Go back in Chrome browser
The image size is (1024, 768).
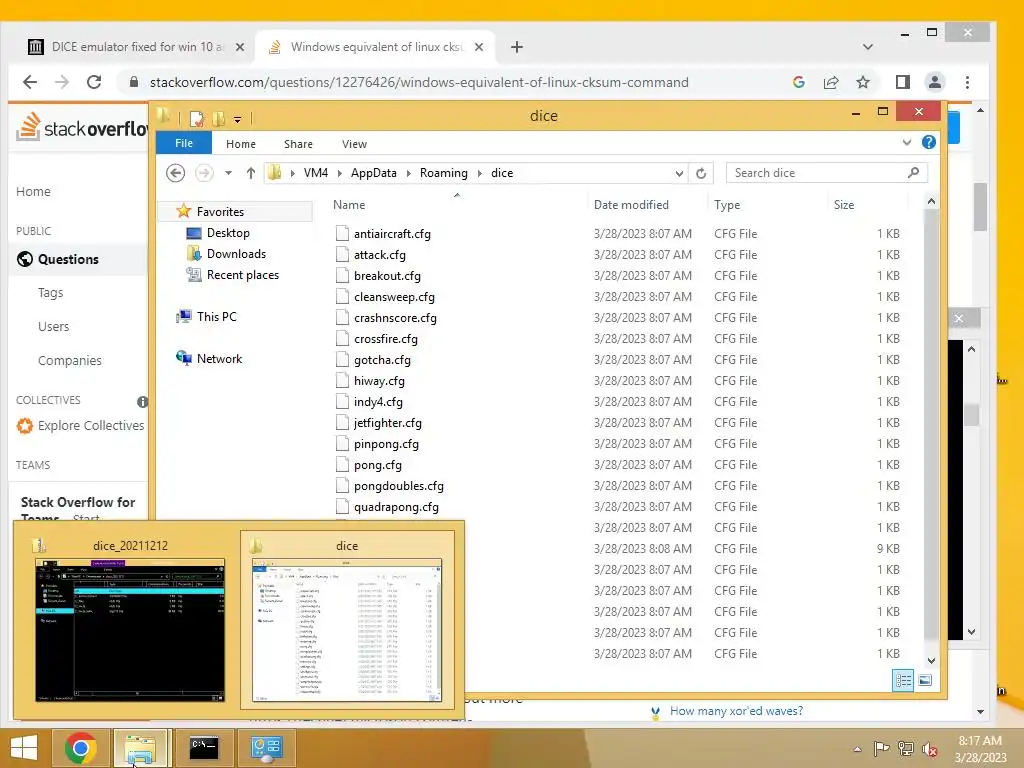coord(30,82)
